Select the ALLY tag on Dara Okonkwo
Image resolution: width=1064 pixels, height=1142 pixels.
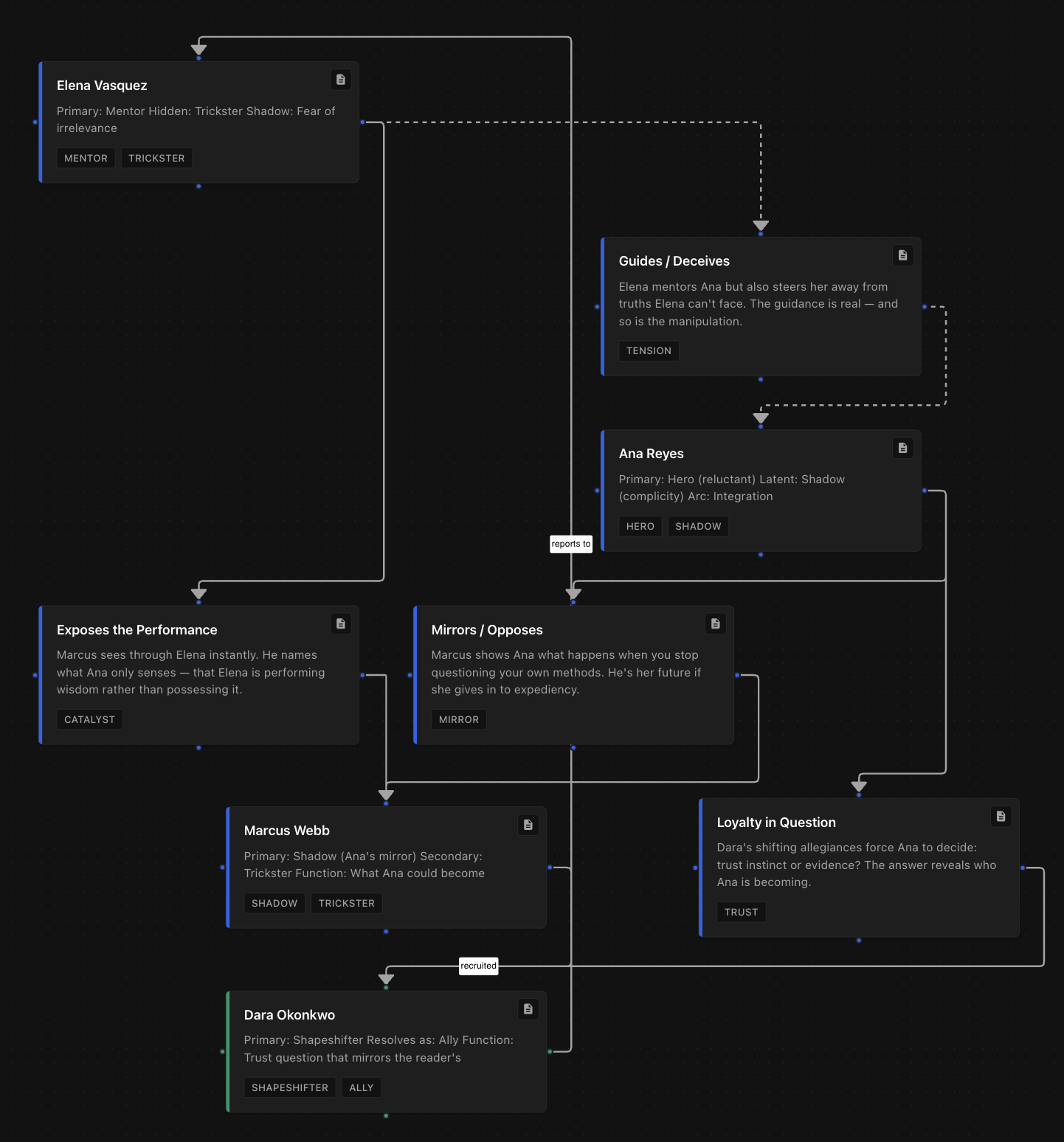[361, 1087]
